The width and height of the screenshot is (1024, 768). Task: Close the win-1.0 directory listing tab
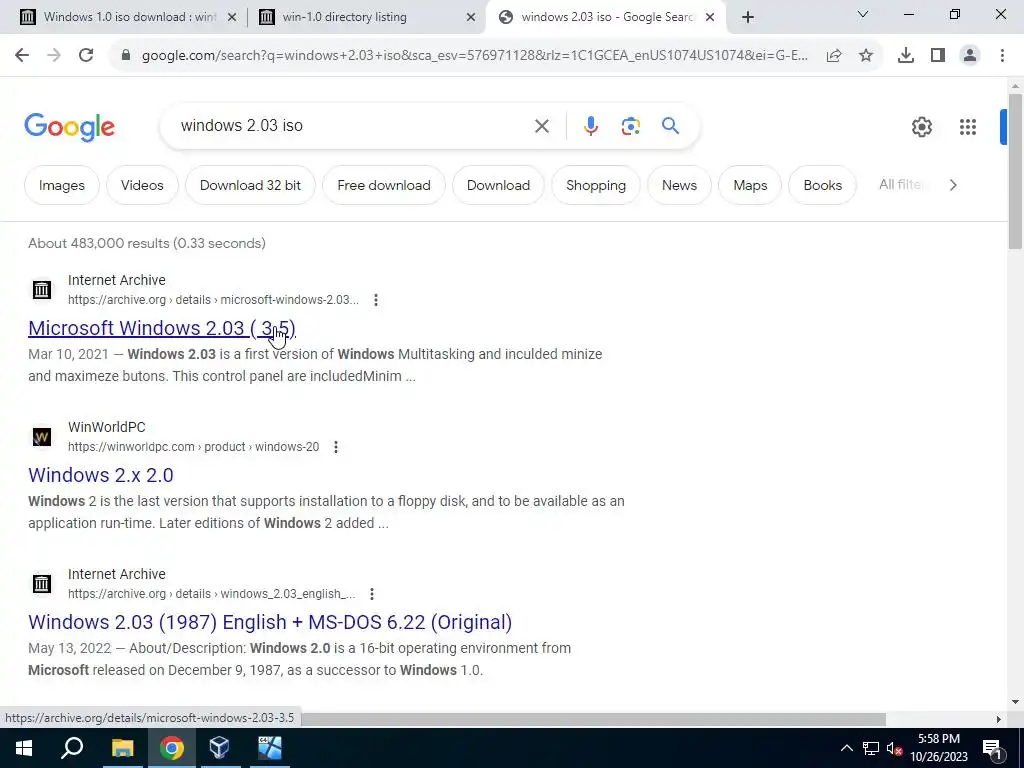pos(471,18)
